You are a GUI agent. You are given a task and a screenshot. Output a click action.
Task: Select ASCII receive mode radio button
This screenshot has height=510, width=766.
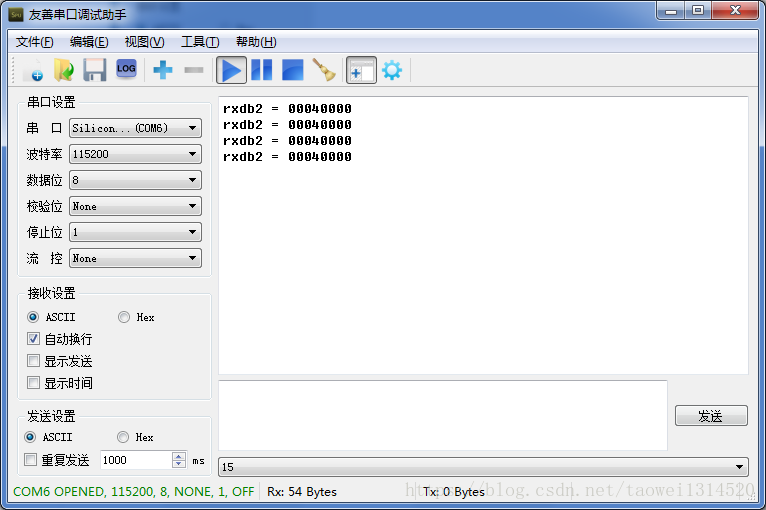pyautogui.click(x=33, y=318)
